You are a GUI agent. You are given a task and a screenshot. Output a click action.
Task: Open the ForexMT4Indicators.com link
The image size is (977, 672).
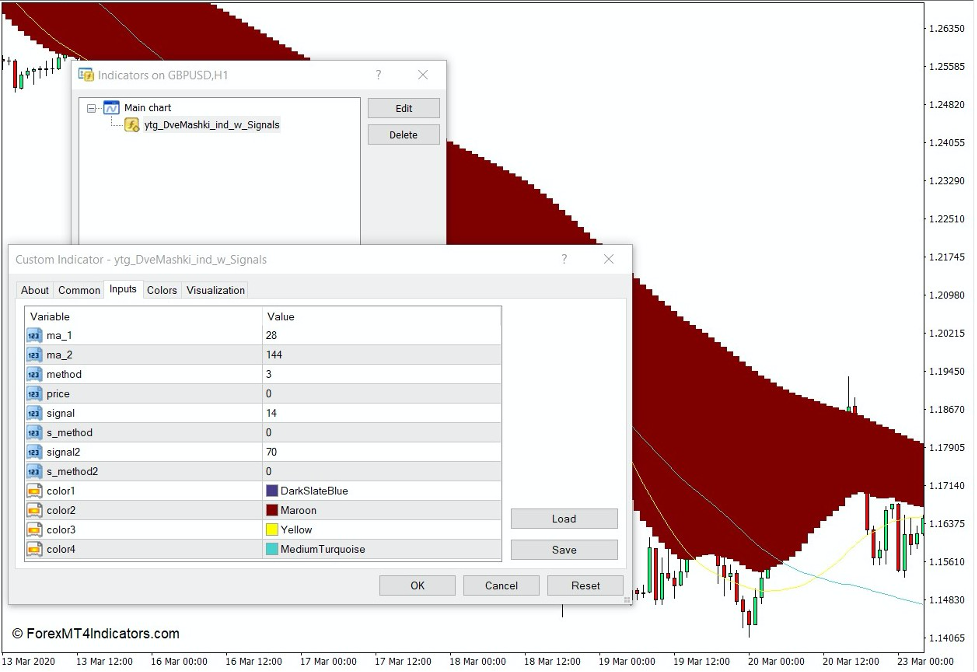point(95,633)
